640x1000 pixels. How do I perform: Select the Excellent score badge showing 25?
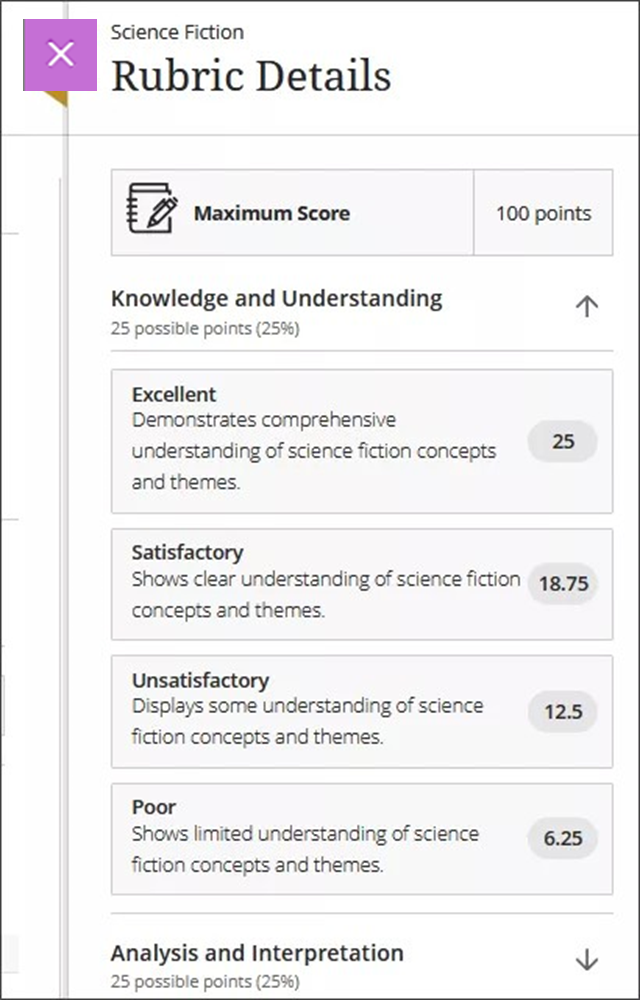click(562, 441)
